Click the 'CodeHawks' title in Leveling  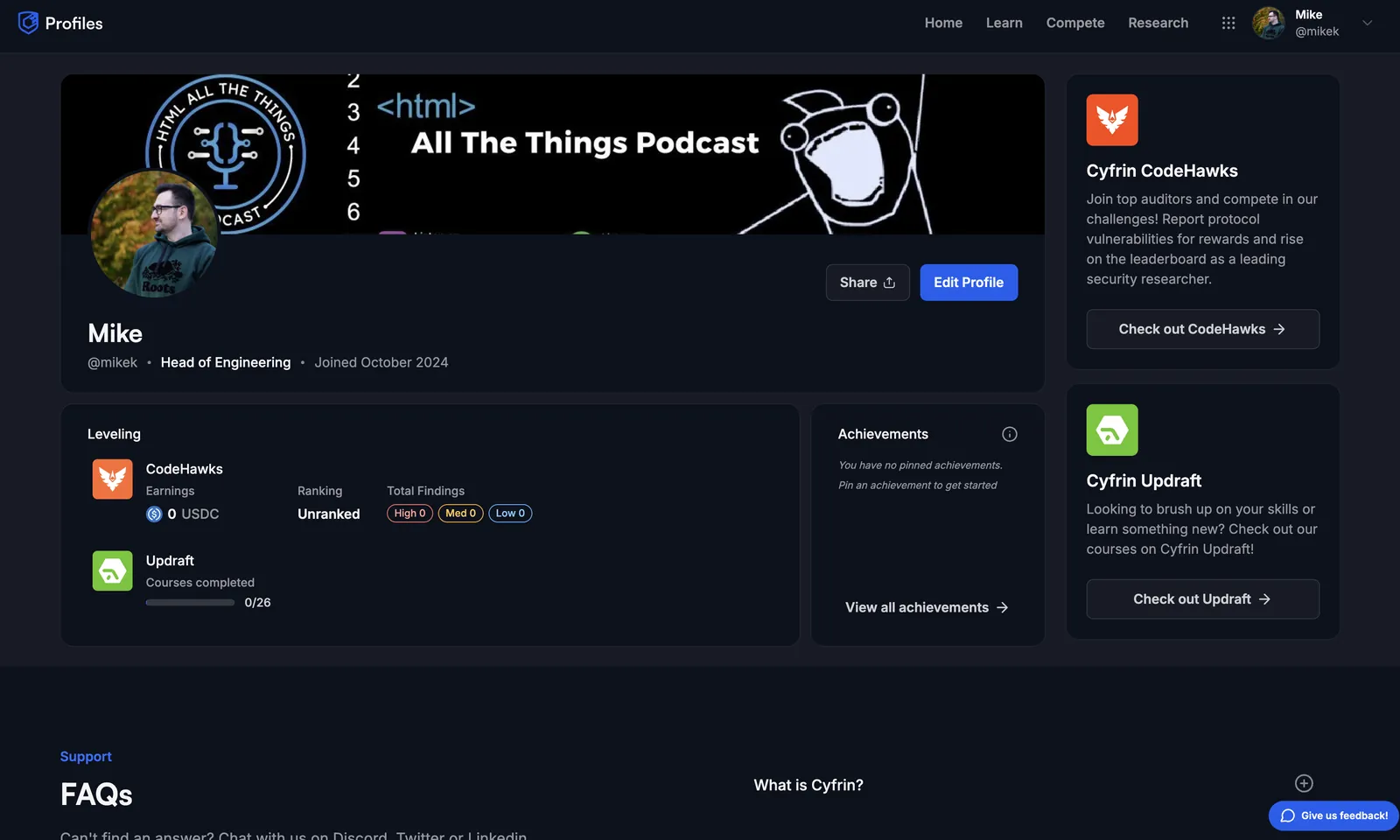pyautogui.click(x=185, y=469)
